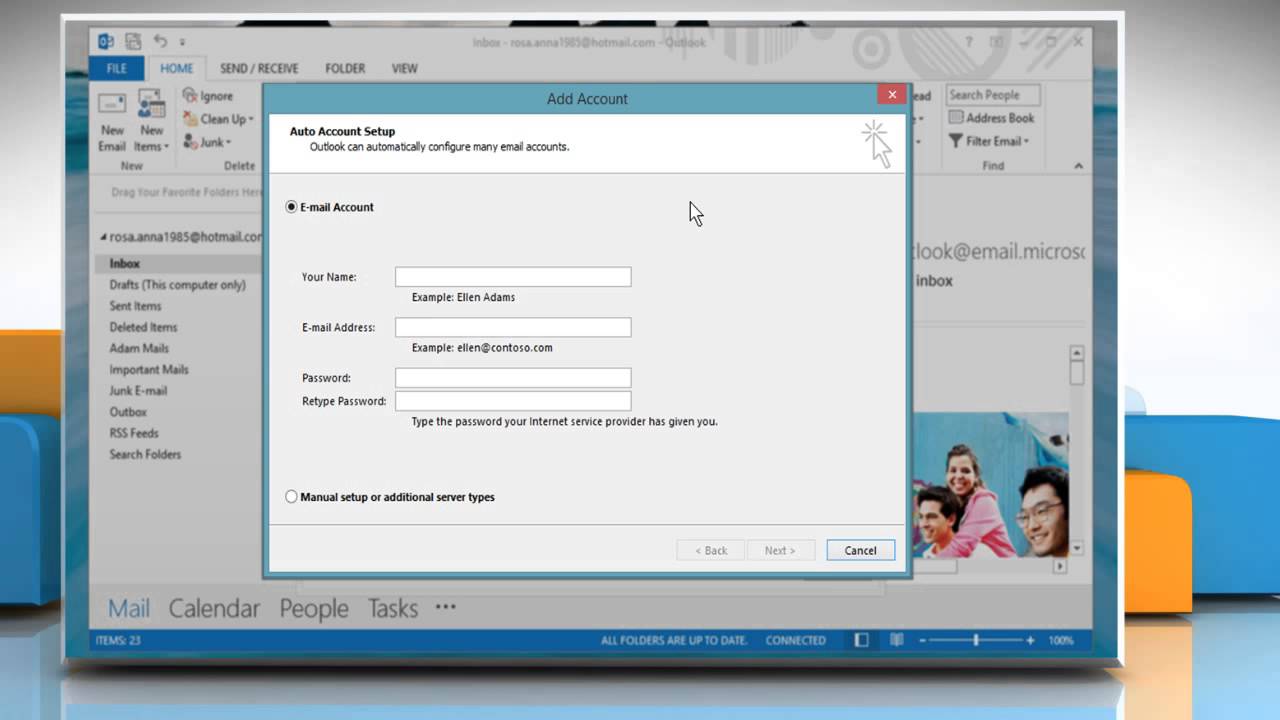Click the disabled Next button
Screen dimensions: 1280x720
click(x=780, y=550)
